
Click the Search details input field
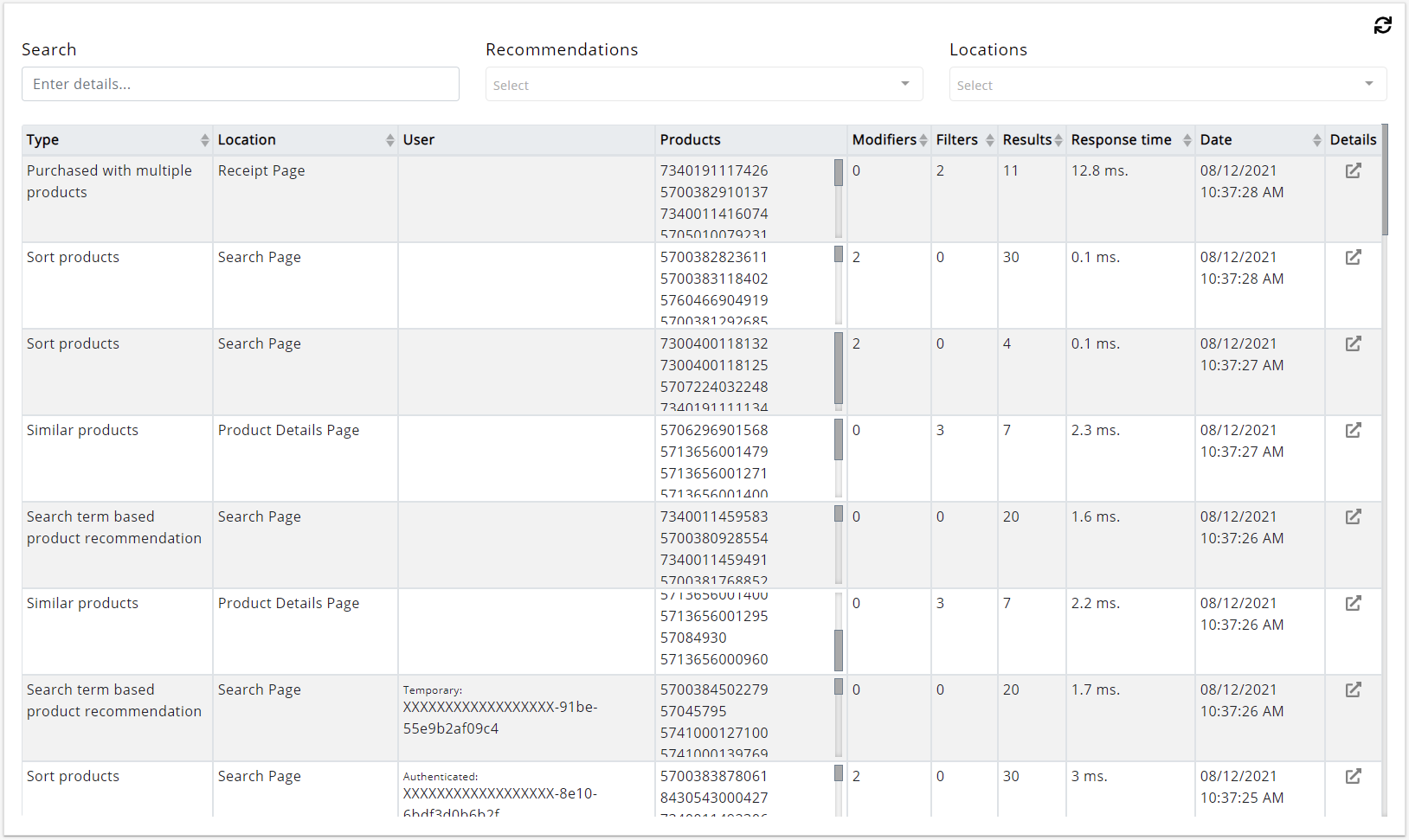click(240, 84)
